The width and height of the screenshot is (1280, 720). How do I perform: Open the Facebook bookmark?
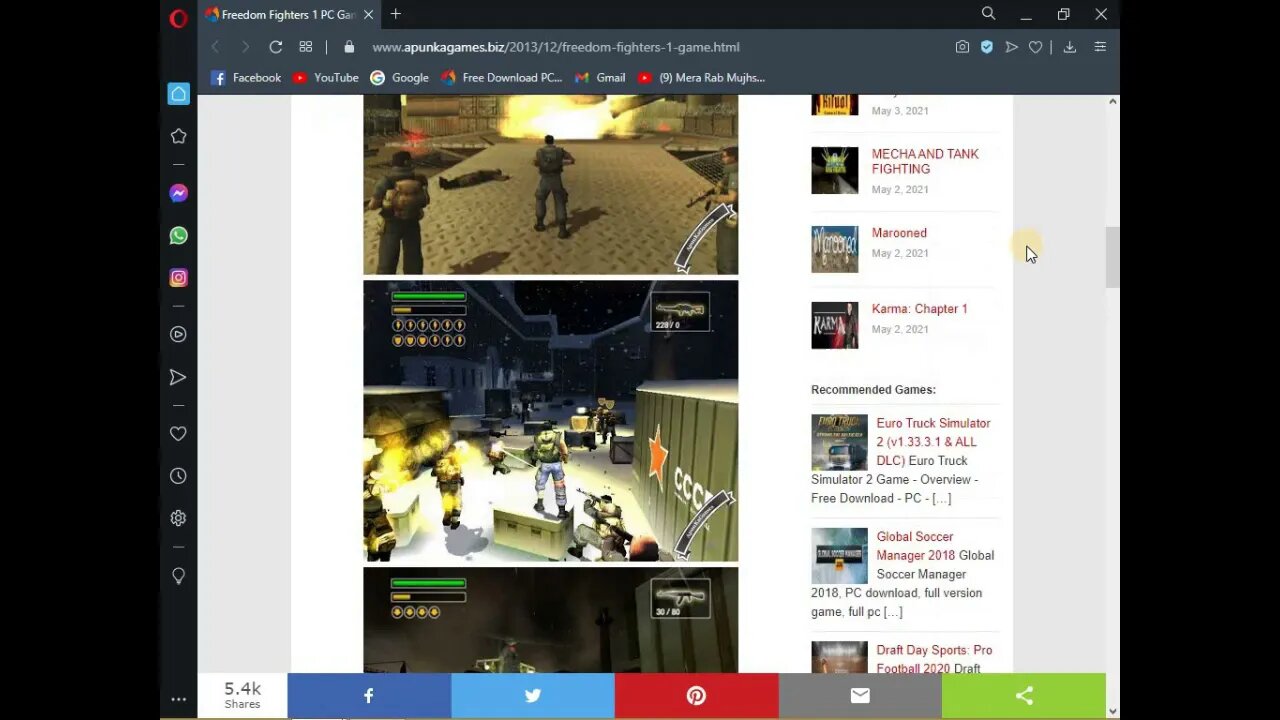click(246, 78)
